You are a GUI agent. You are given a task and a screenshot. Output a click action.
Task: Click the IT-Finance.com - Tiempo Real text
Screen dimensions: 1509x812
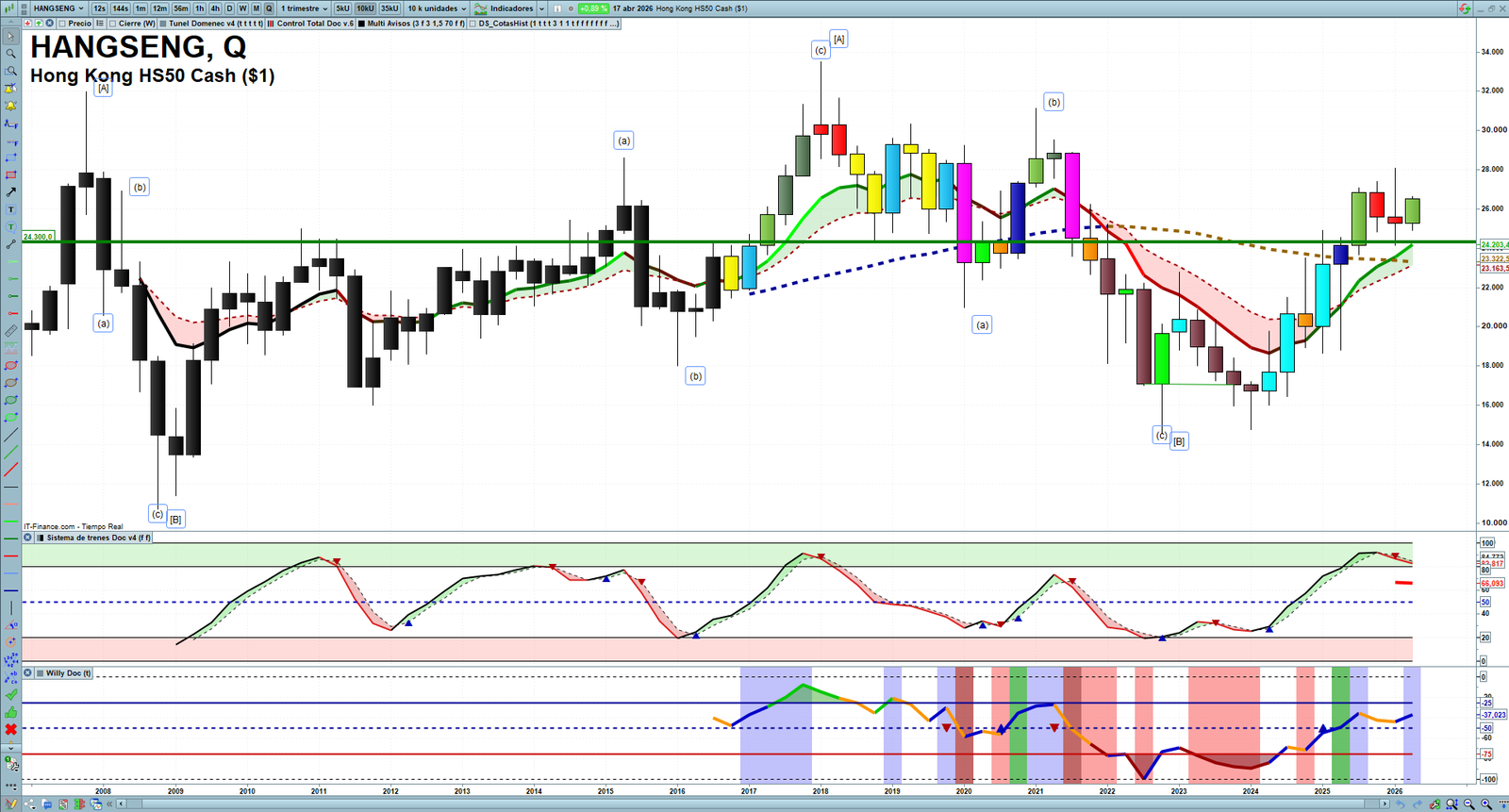coord(74,527)
